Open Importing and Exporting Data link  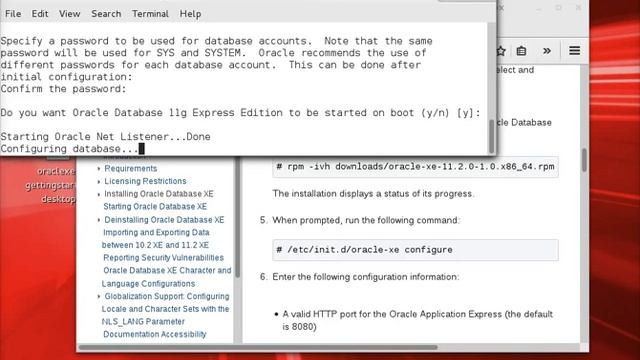[156, 238]
